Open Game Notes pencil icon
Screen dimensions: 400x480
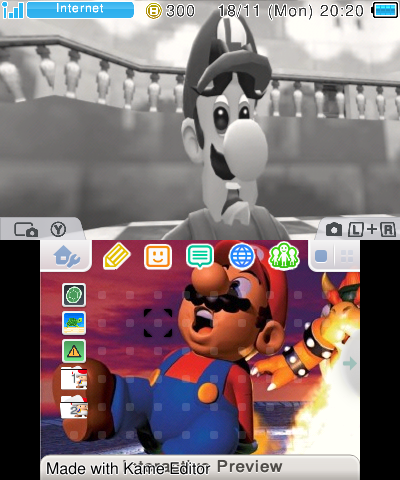(116, 256)
